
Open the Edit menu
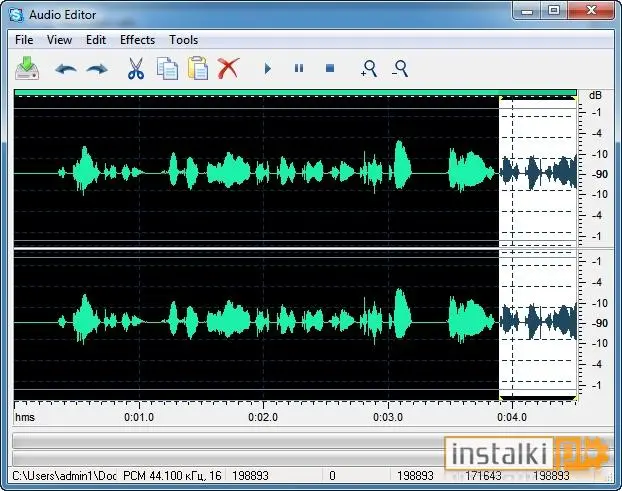(x=96, y=40)
